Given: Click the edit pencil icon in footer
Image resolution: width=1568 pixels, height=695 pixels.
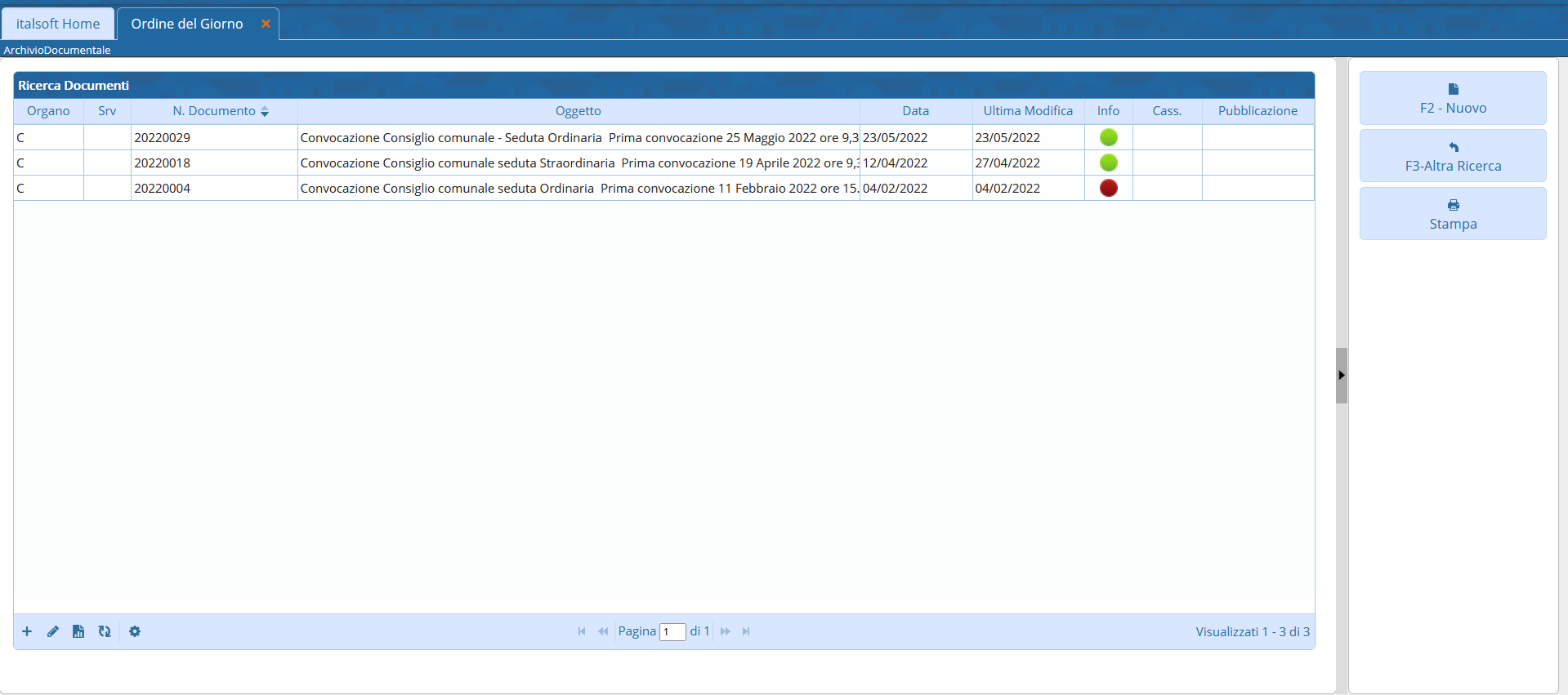Looking at the screenshot, I should pos(53,631).
